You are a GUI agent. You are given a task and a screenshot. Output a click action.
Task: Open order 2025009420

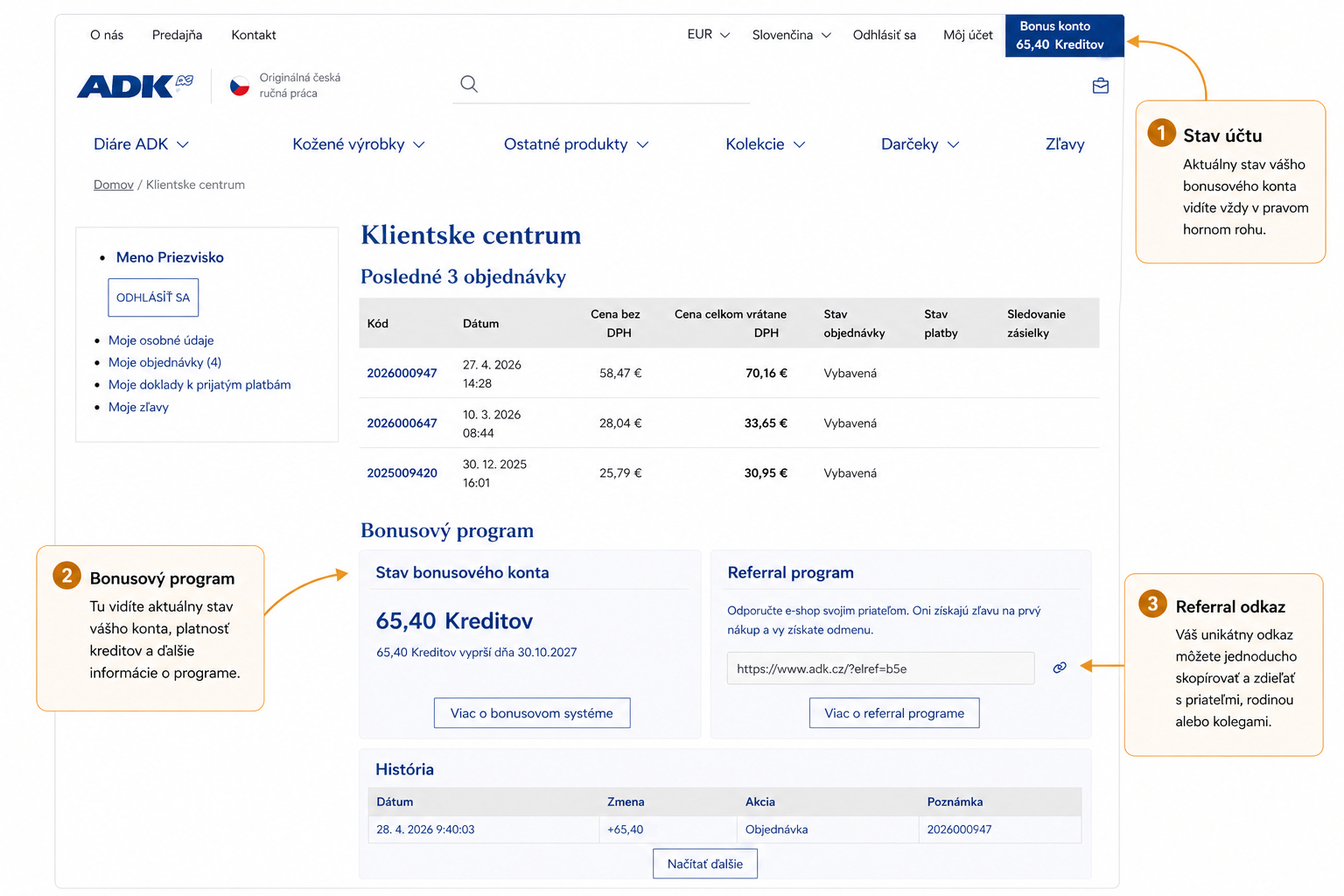click(x=402, y=473)
